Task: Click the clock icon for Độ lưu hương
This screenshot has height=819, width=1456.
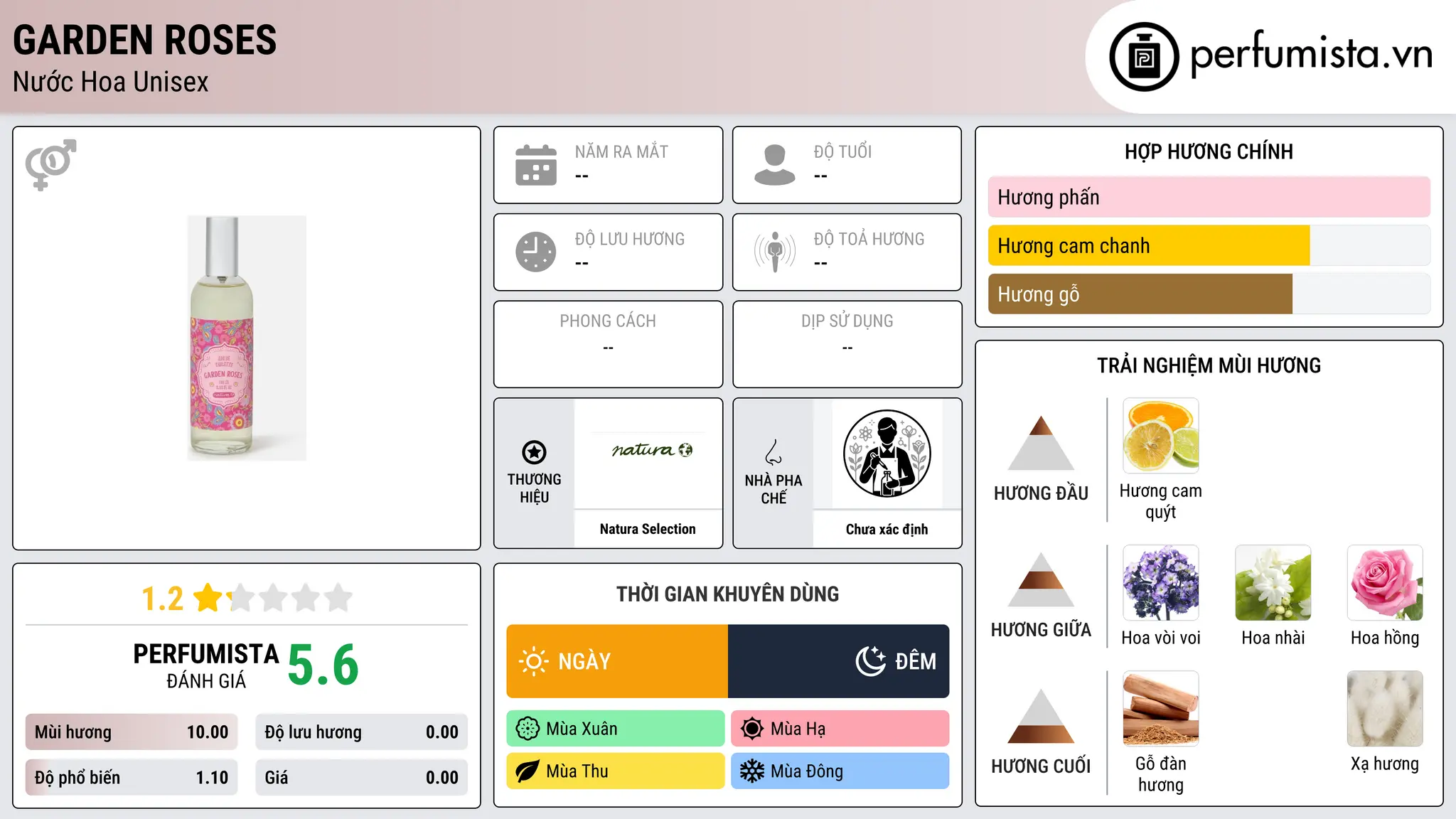Action: 536,252
